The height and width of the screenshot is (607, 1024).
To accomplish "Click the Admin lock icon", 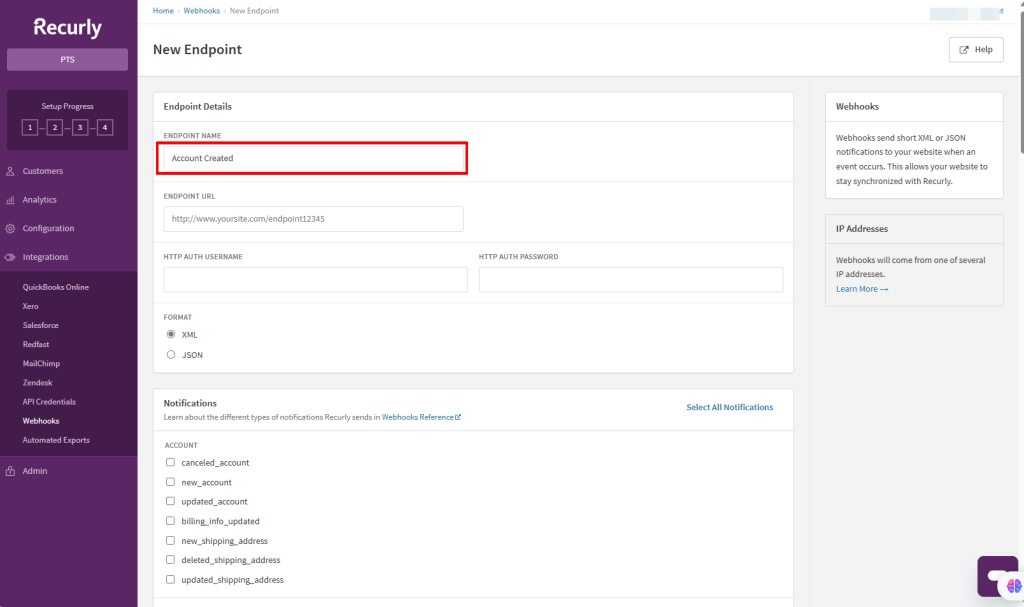I will [x=10, y=471].
